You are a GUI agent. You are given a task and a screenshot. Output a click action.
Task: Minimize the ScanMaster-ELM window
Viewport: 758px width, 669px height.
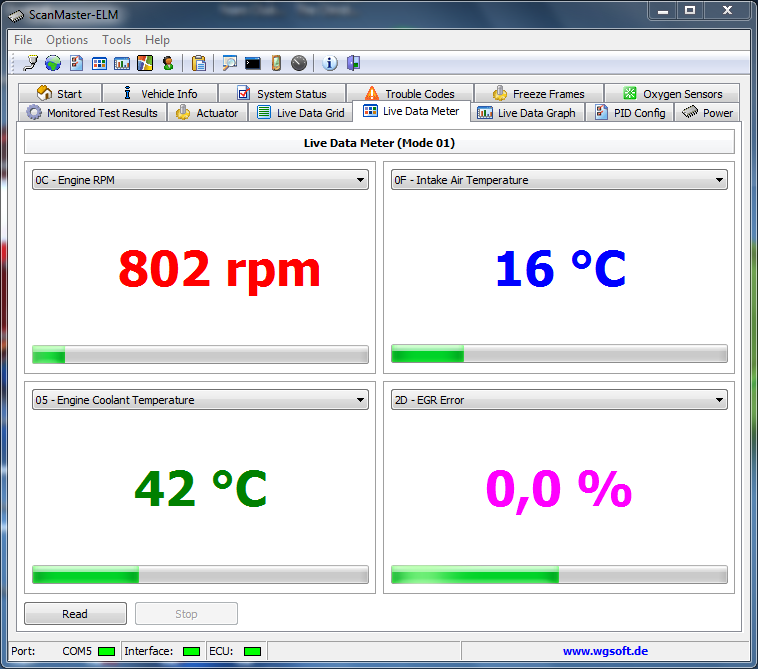pyautogui.click(x=663, y=11)
